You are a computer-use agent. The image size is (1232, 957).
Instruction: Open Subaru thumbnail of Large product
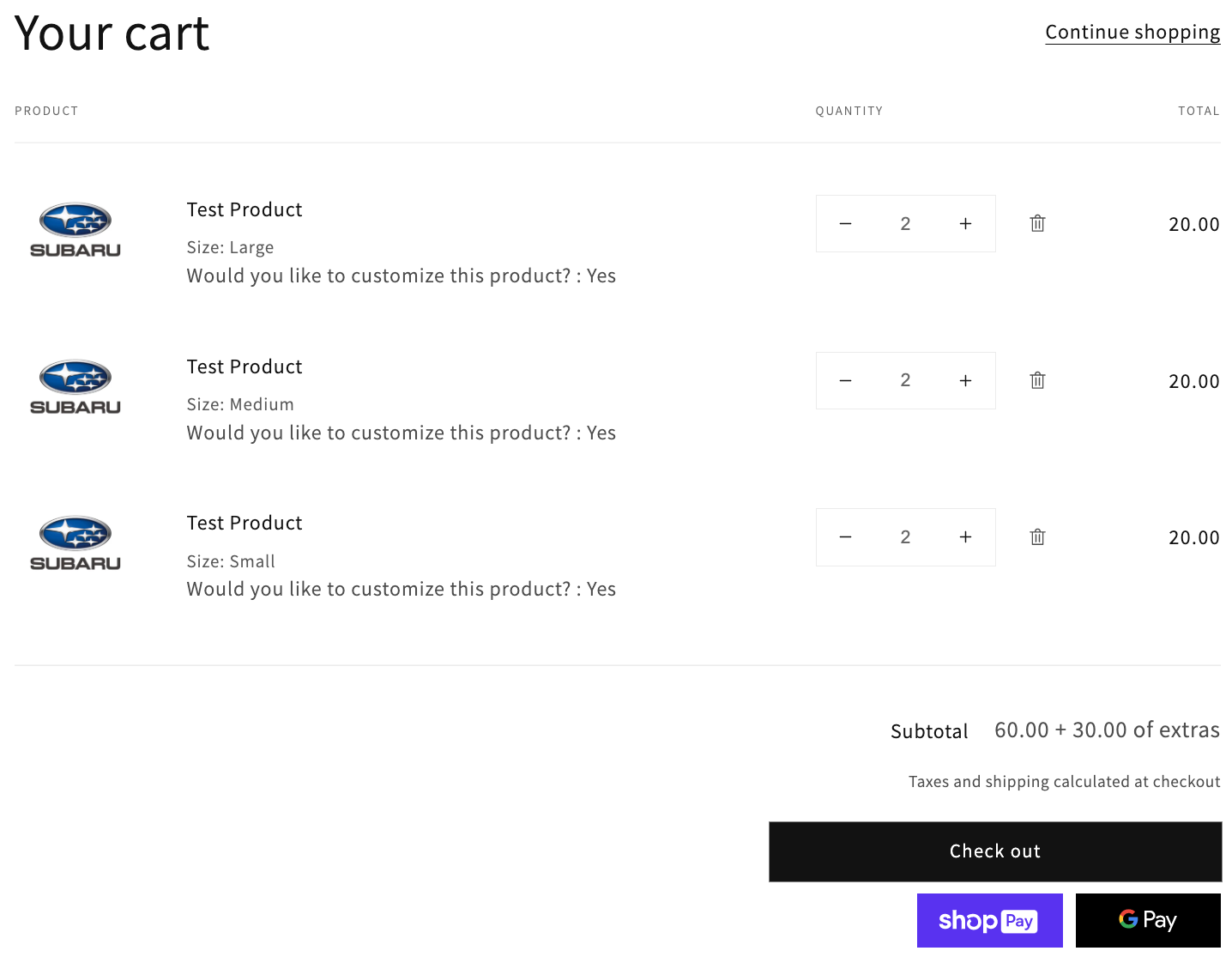[x=75, y=230]
